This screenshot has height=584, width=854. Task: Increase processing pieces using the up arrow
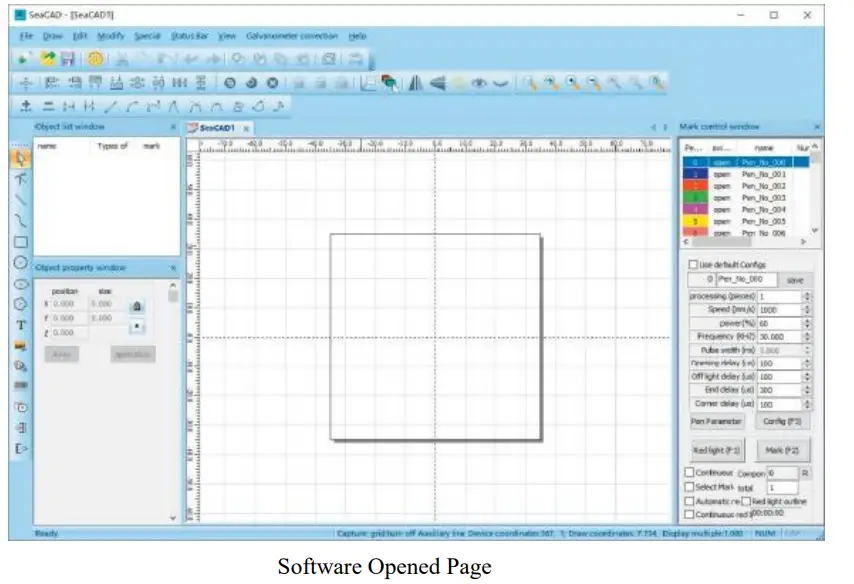coord(806,294)
